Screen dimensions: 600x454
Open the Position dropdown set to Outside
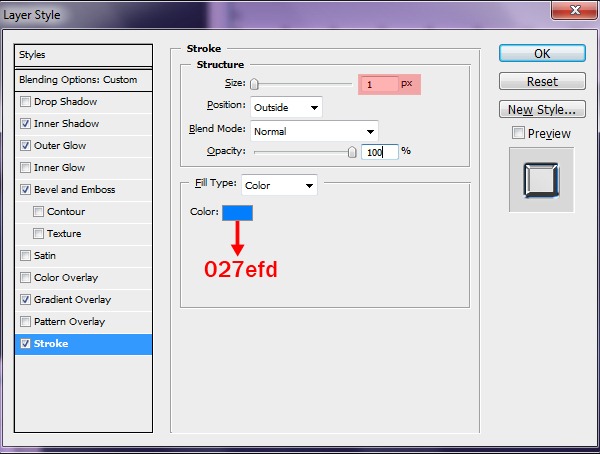click(286, 107)
